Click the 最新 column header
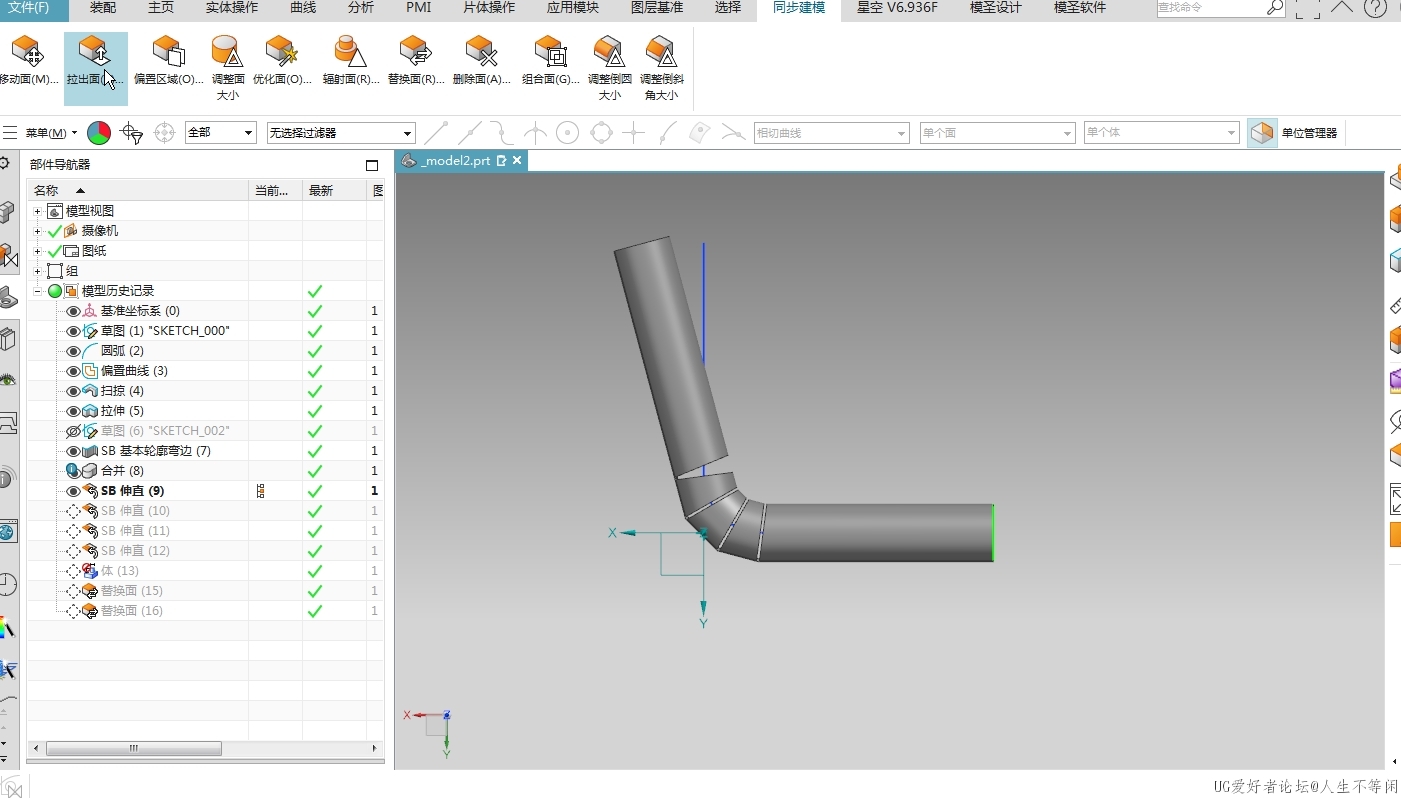The image size is (1401, 798). tap(335, 190)
